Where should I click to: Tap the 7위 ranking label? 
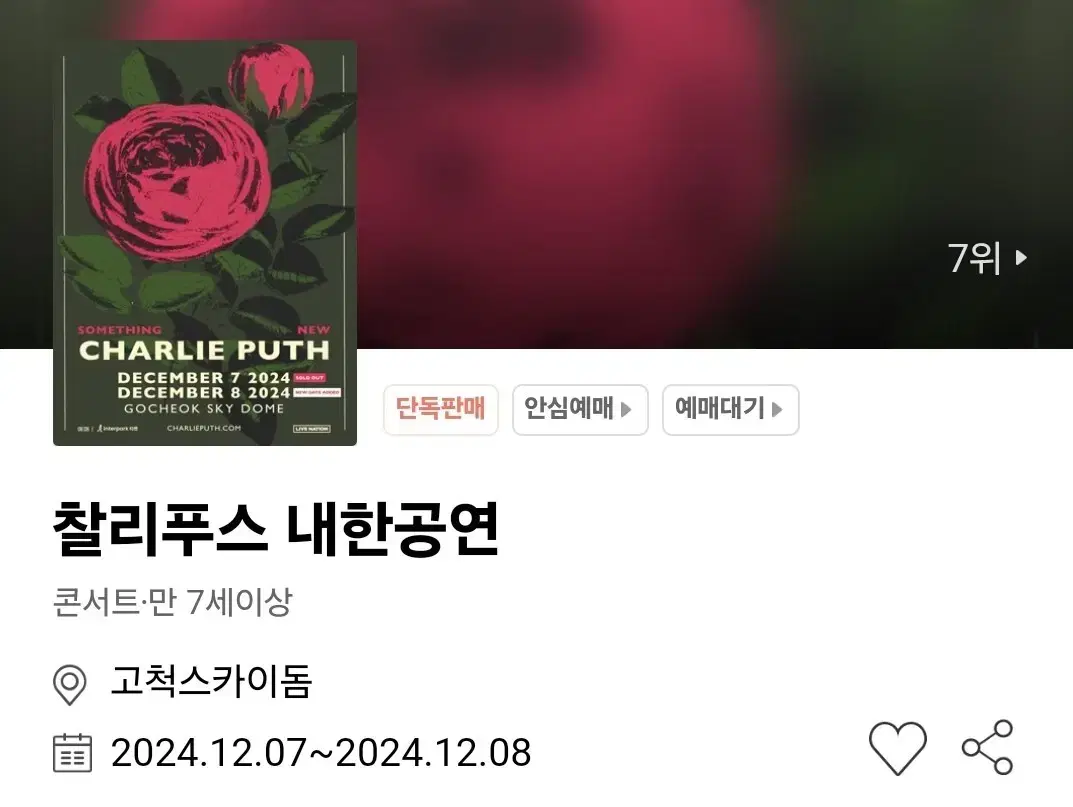click(974, 258)
